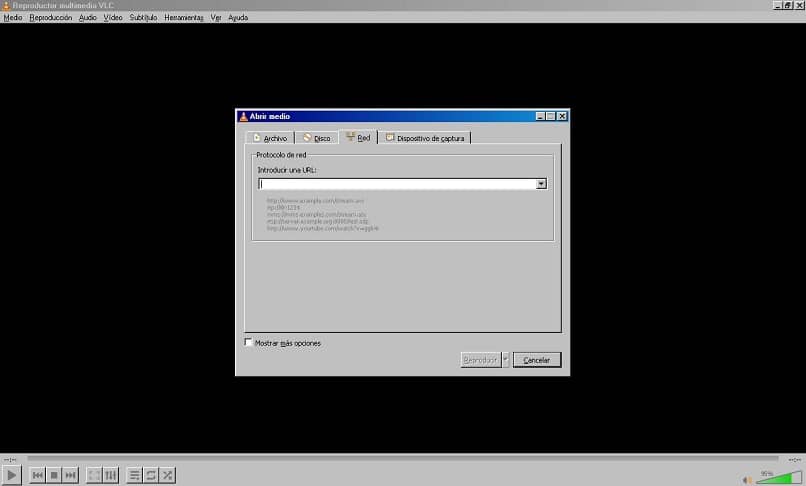The image size is (806, 486).
Task: Switch to the Archivo tab
Action: [x=270, y=138]
